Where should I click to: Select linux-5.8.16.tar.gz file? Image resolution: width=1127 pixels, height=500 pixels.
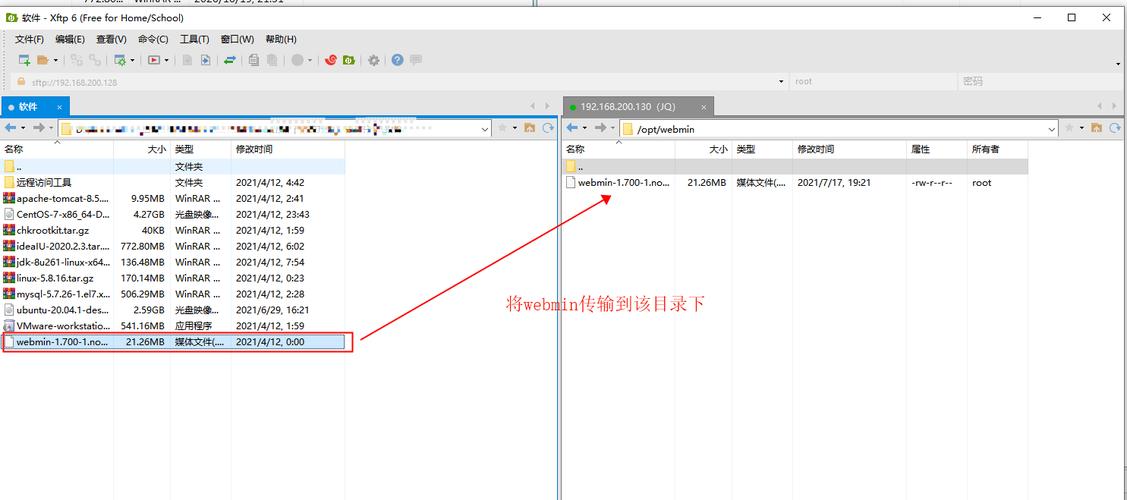172,278
